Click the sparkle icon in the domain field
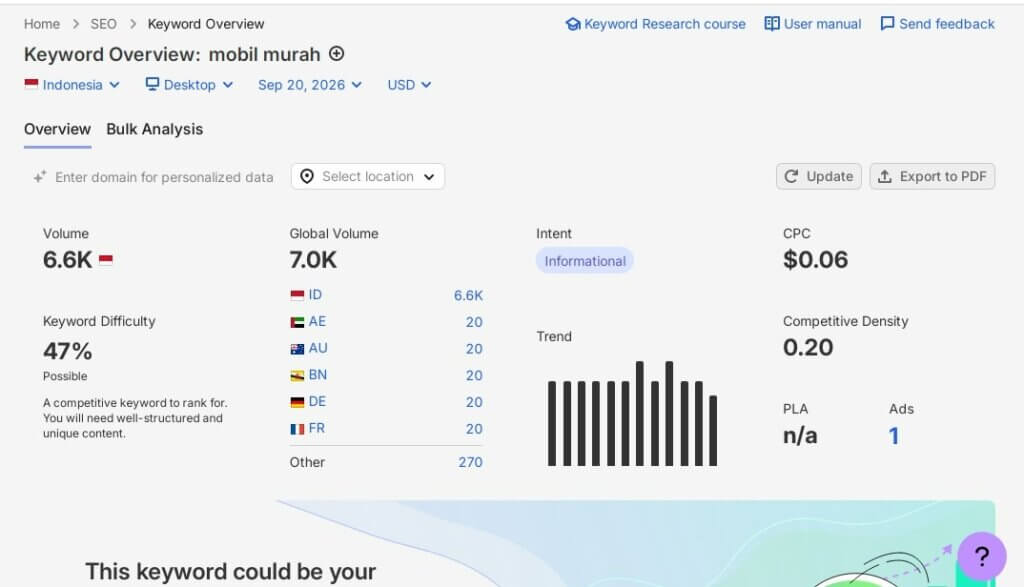Screen dimensions: 1024x587 (40, 177)
